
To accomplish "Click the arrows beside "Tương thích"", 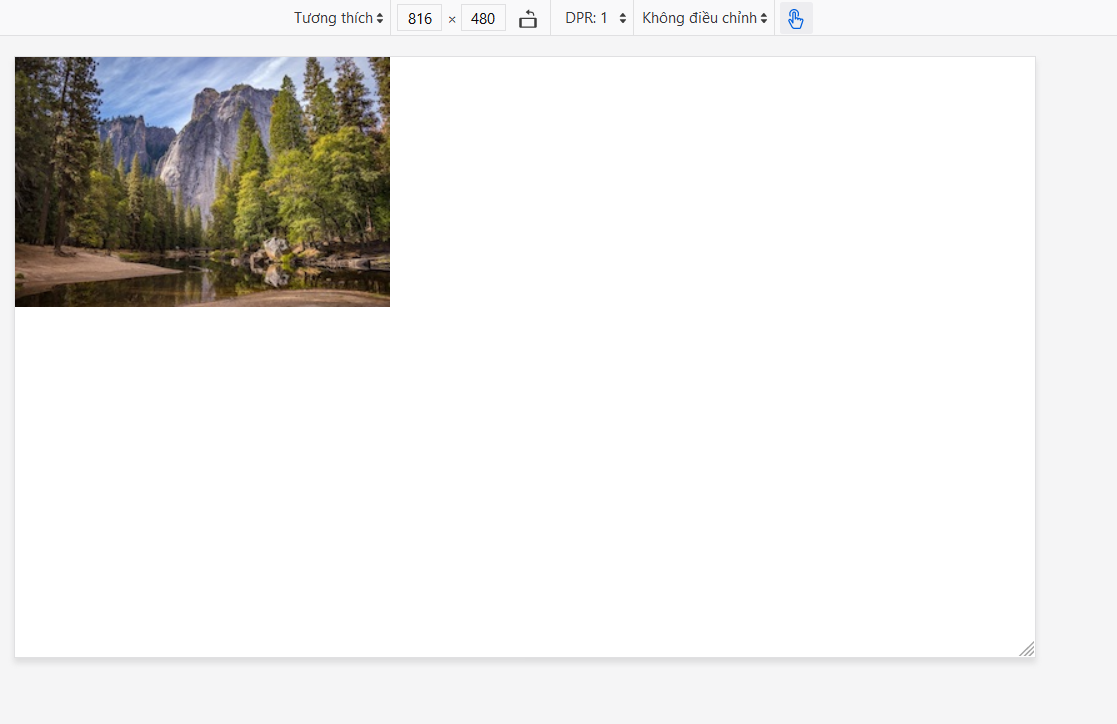I will (x=380, y=18).
